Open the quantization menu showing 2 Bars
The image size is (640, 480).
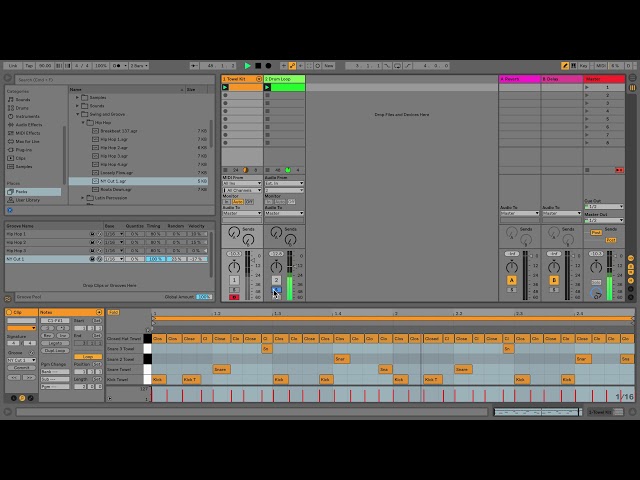pyautogui.click(x=139, y=66)
